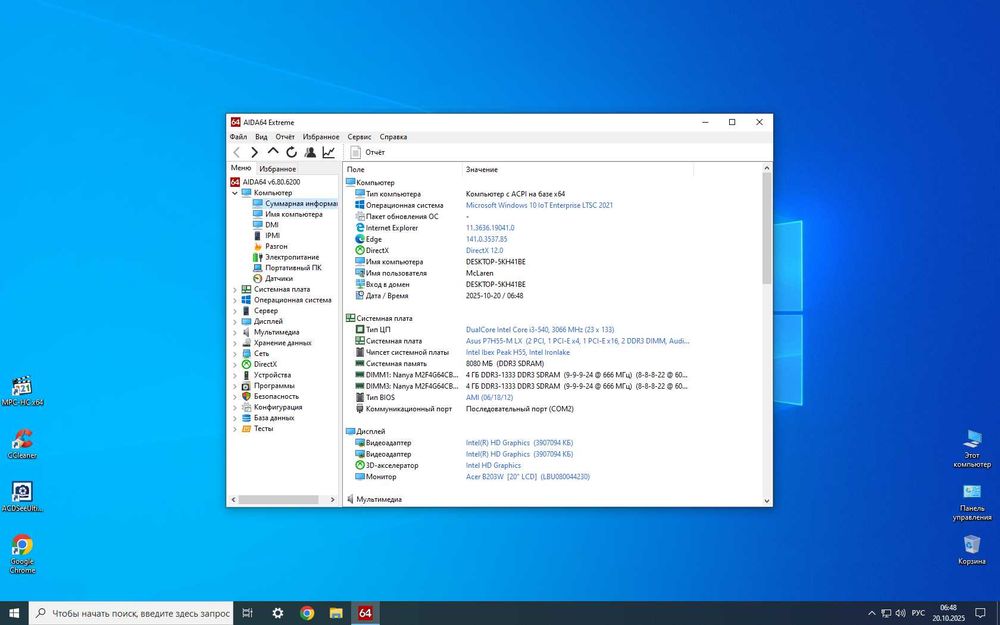This screenshot has height=625, width=1000.
Task: Click the Отчёт report toolbar button
Action: pos(368,152)
